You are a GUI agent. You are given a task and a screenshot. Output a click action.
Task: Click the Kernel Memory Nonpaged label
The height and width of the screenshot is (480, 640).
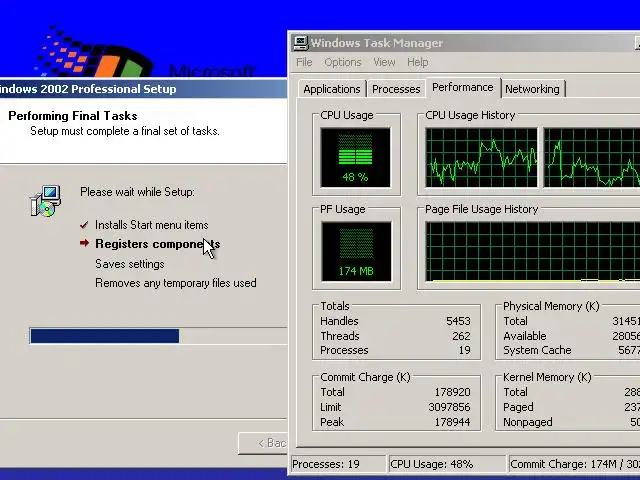coord(528,422)
